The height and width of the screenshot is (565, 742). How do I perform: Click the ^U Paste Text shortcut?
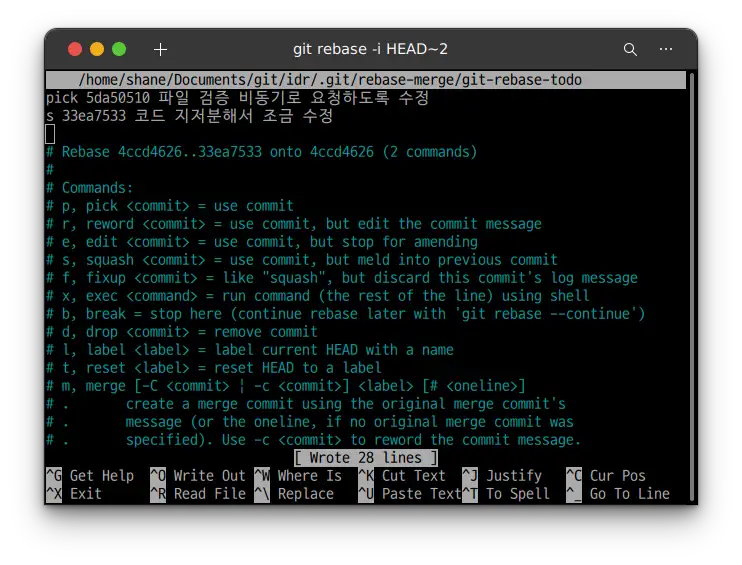click(x=410, y=494)
